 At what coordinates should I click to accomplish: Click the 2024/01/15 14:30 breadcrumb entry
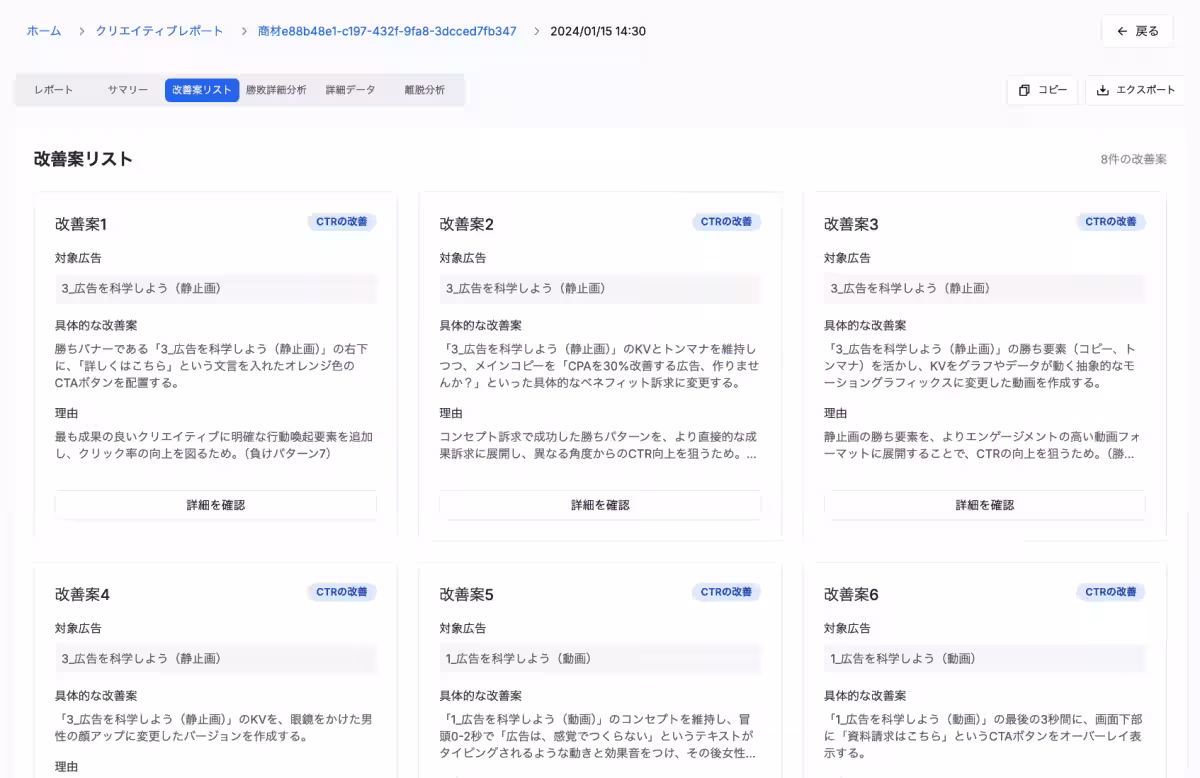(599, 31)
